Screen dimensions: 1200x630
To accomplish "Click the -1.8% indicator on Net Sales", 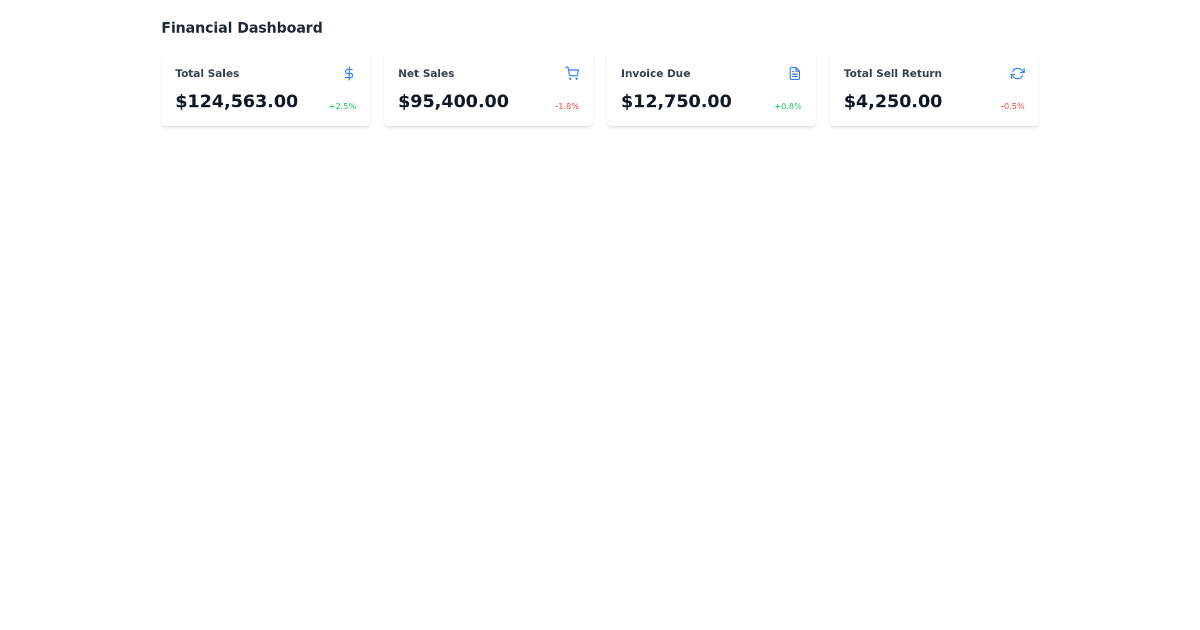I will pyautogui.click(x=566, y=105).
